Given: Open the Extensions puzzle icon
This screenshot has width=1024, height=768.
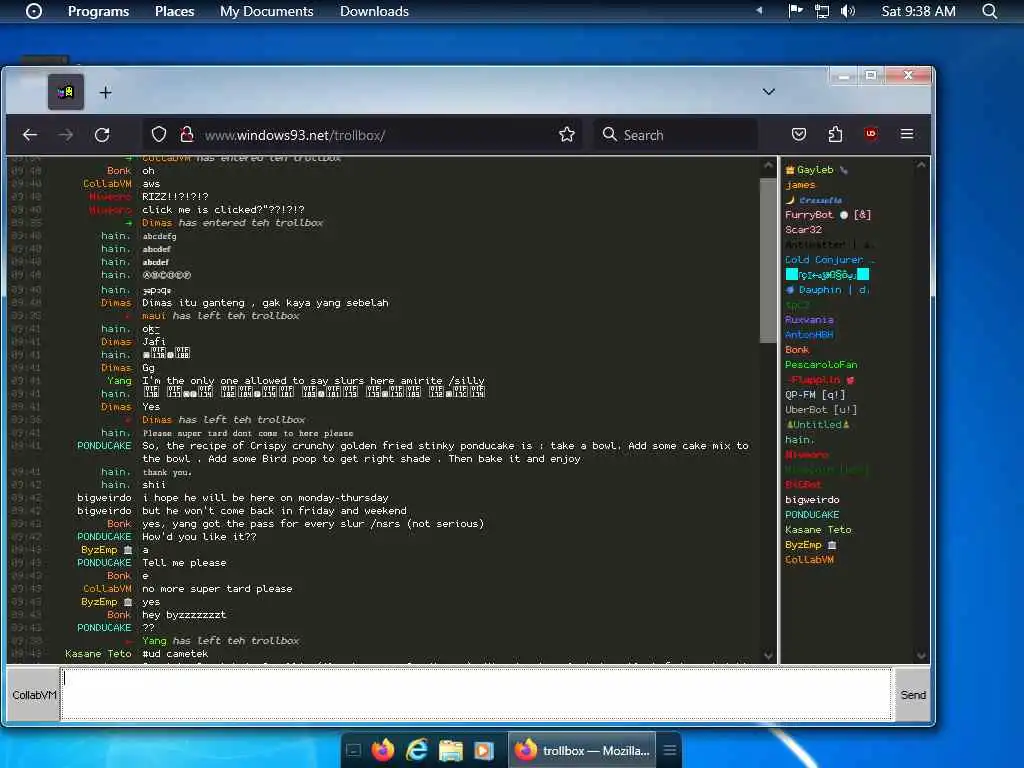Looking at the screenshot, I should coord(835,135).
